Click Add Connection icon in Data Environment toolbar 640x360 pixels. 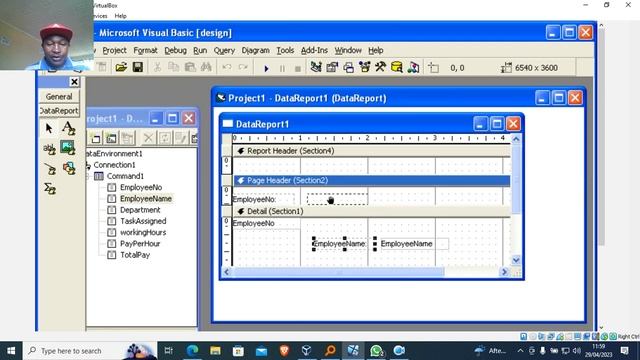tap(96, 138)
